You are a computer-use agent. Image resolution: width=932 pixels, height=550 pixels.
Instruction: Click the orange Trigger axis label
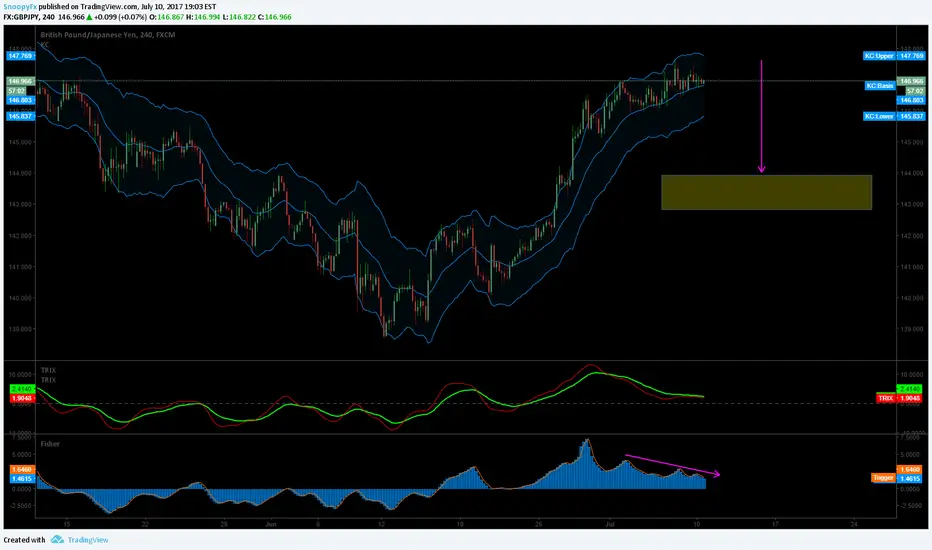(883, 477)
